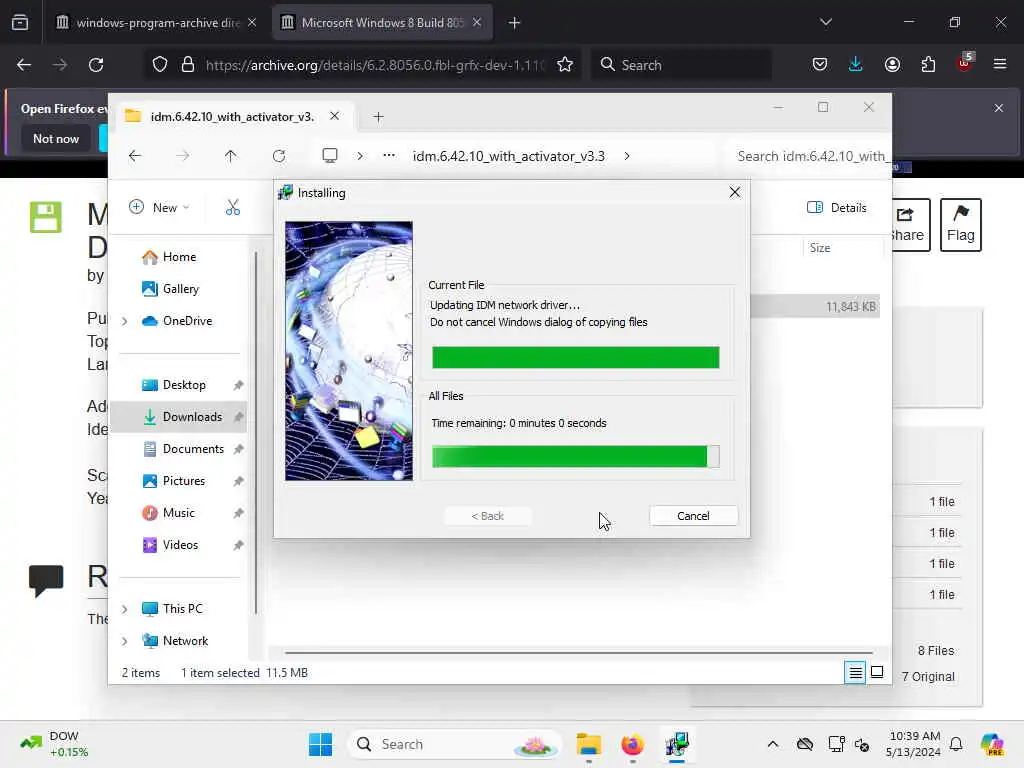
Task: Go back in File Explorer
Action: pyautogui.click(x=135, y=156)
